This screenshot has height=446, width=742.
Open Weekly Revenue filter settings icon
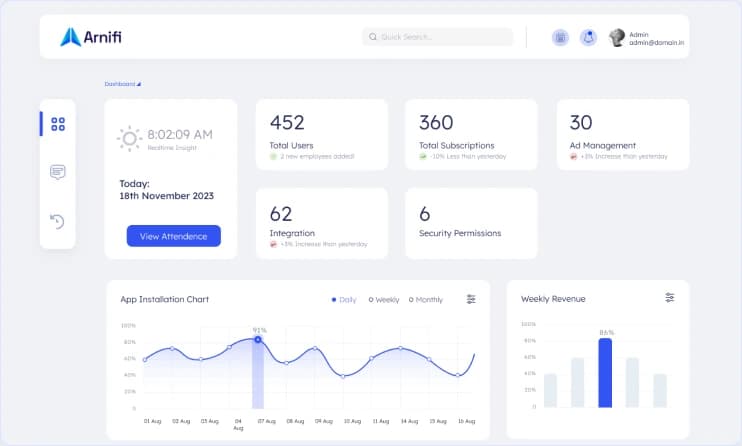click(670, 297)
